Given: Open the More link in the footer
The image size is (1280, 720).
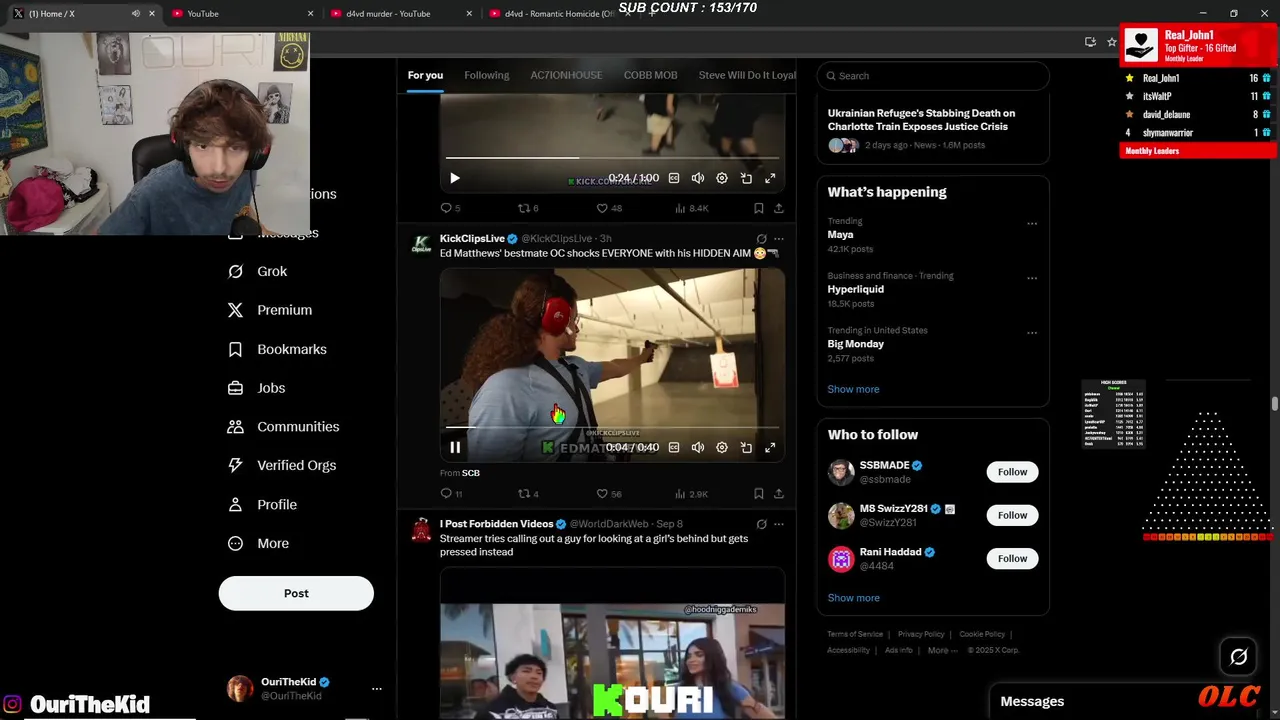Looking at the screenshot, I should point(941,650).
